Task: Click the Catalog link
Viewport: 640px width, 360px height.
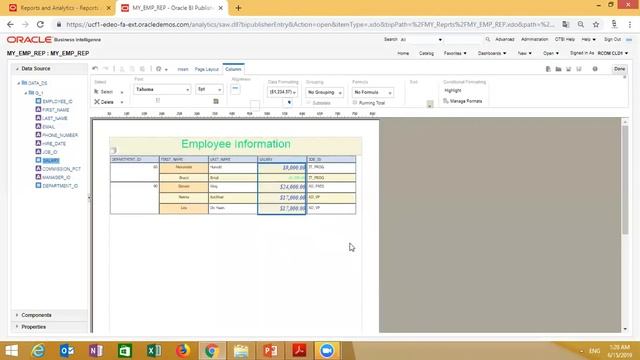Action: coord(426,53)
